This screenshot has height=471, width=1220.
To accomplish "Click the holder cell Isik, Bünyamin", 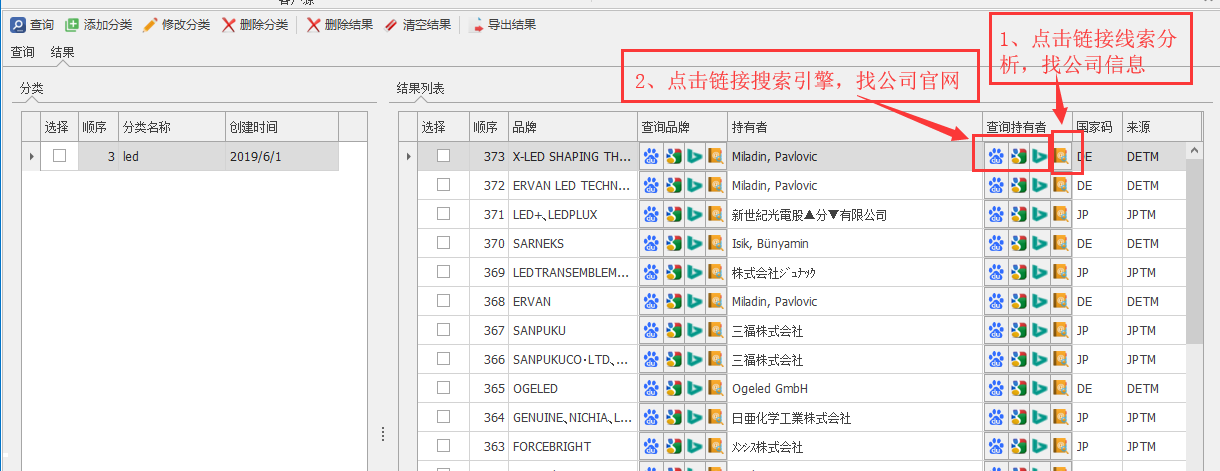I will point(855,243).
